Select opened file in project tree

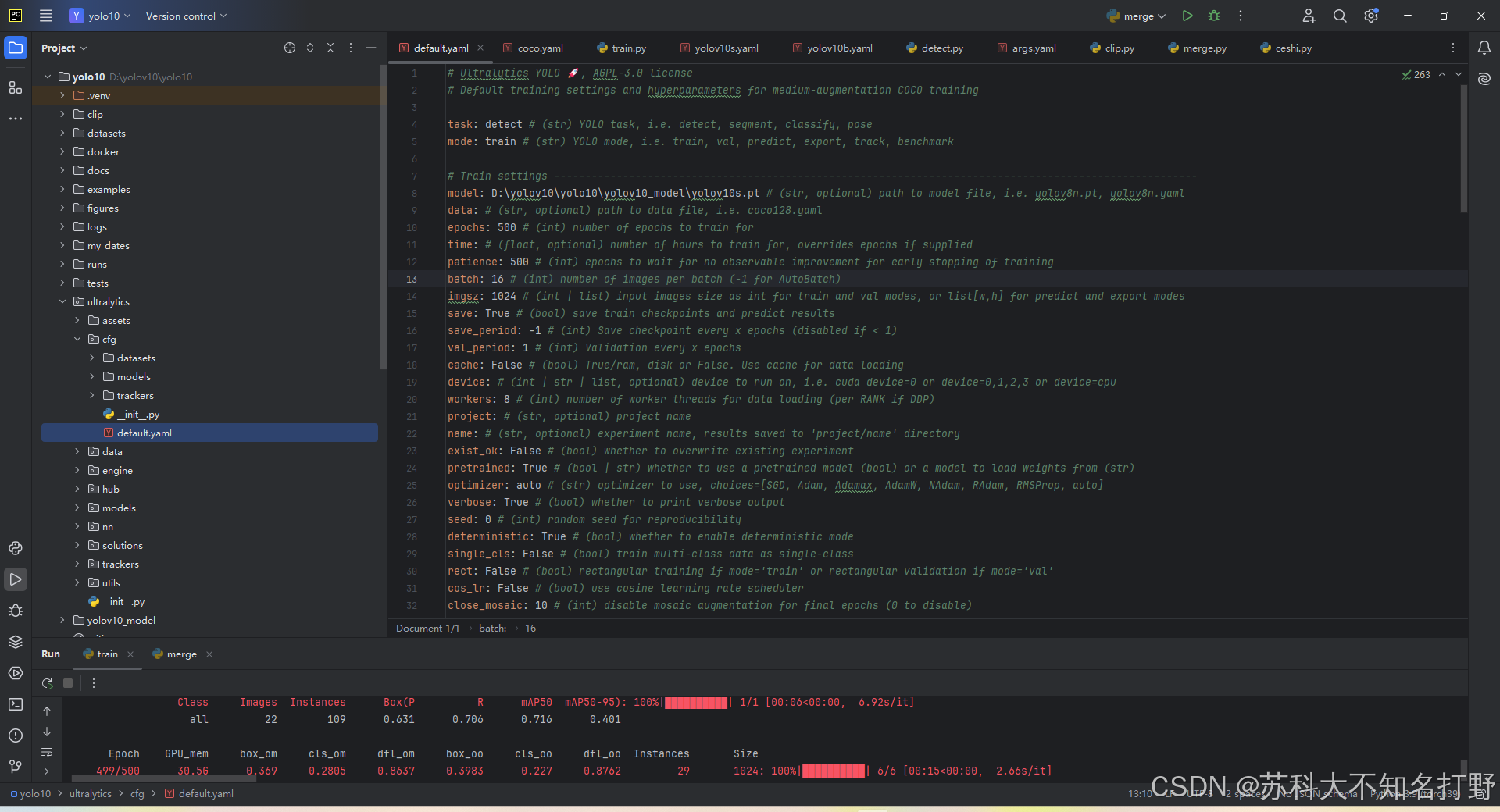(x=290, y=48)
